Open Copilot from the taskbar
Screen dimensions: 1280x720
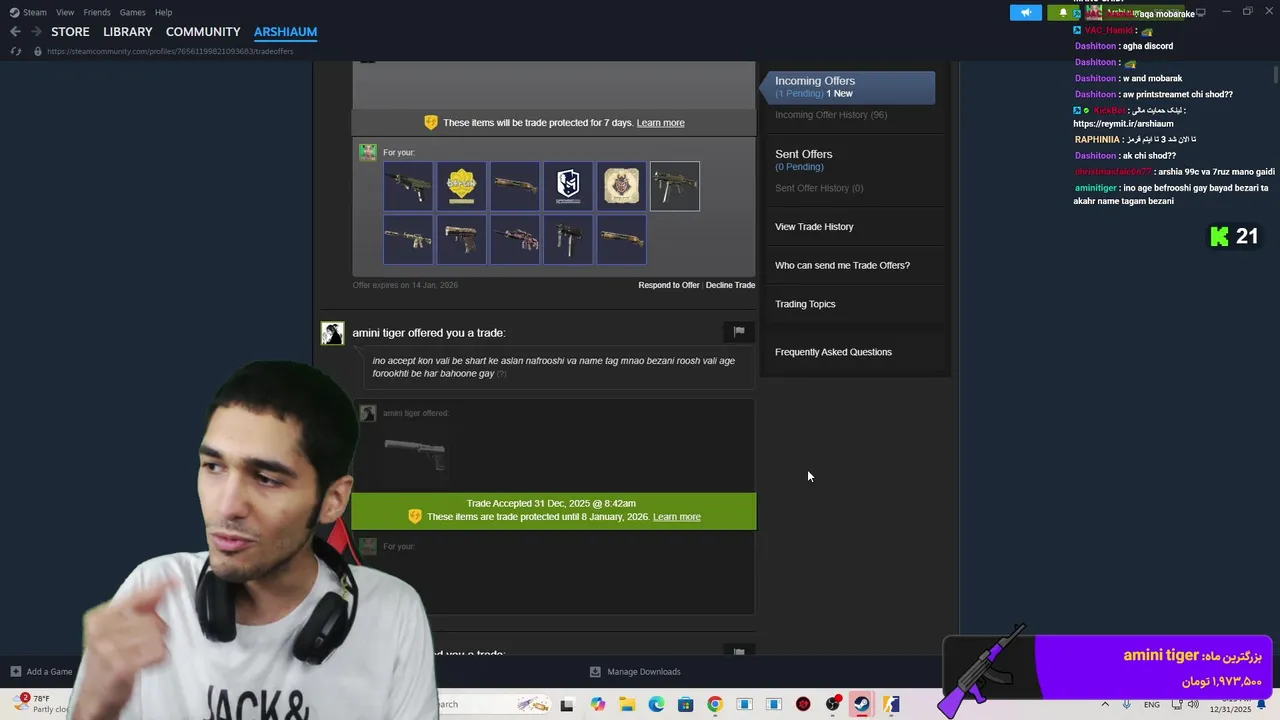(598, 704)
